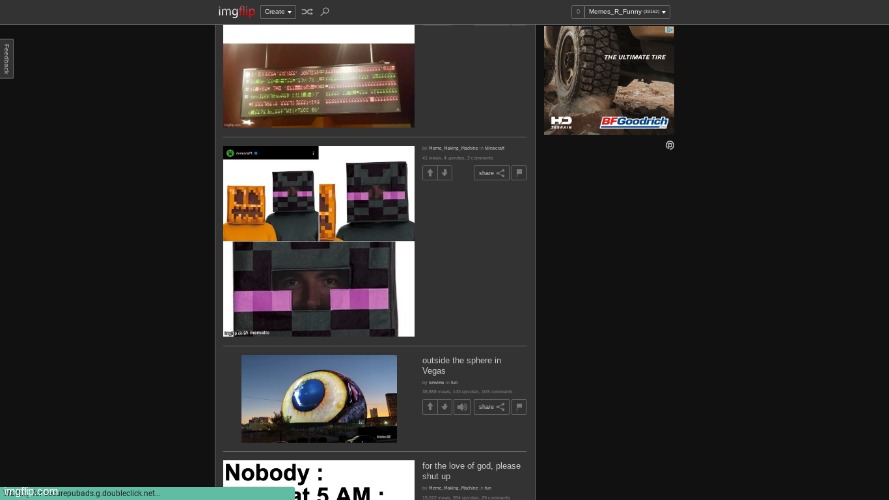
Task: Open fun stream link on Vegas sphere post
Action: click(454, 383)
